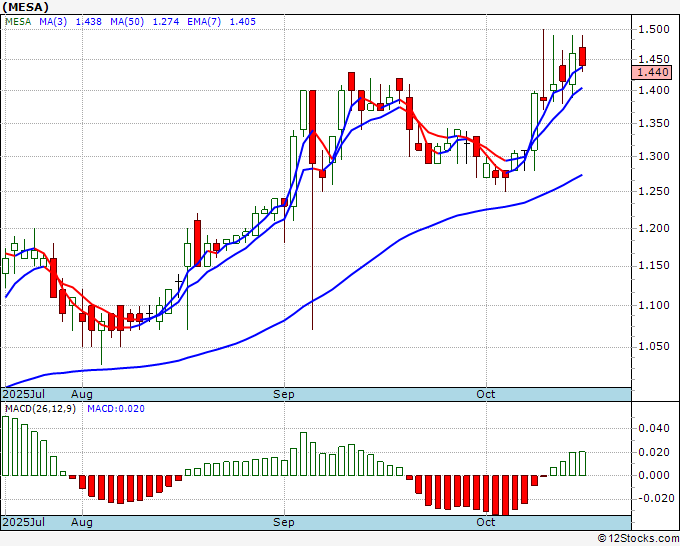This screenshot has height=546, width=680.
Task: Click Oct on the price chart date axis
Action: pyautogui.click(x=486, y=394)
